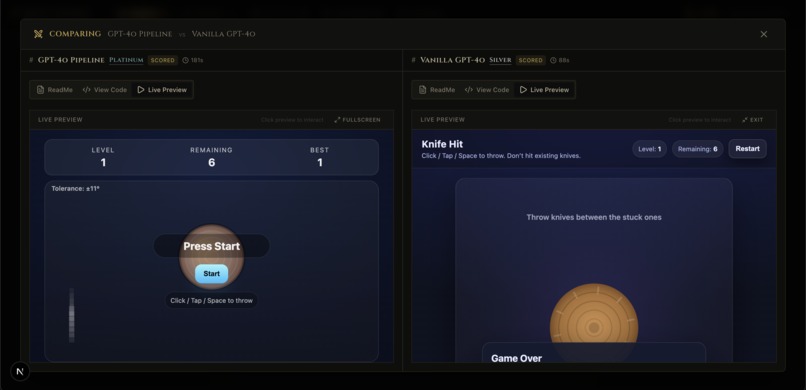Click the Press Start text overlay
The image size is (806, 390).
point(211,246)
